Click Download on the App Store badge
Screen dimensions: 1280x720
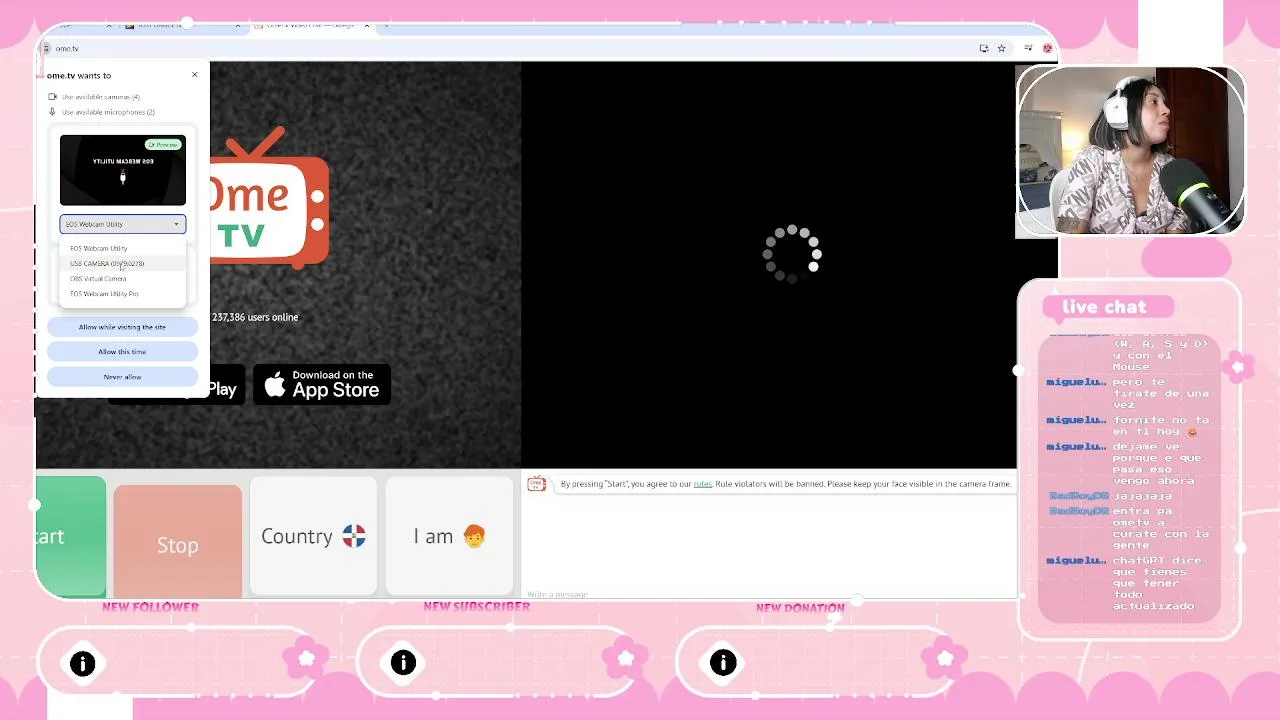coord(322,385)
